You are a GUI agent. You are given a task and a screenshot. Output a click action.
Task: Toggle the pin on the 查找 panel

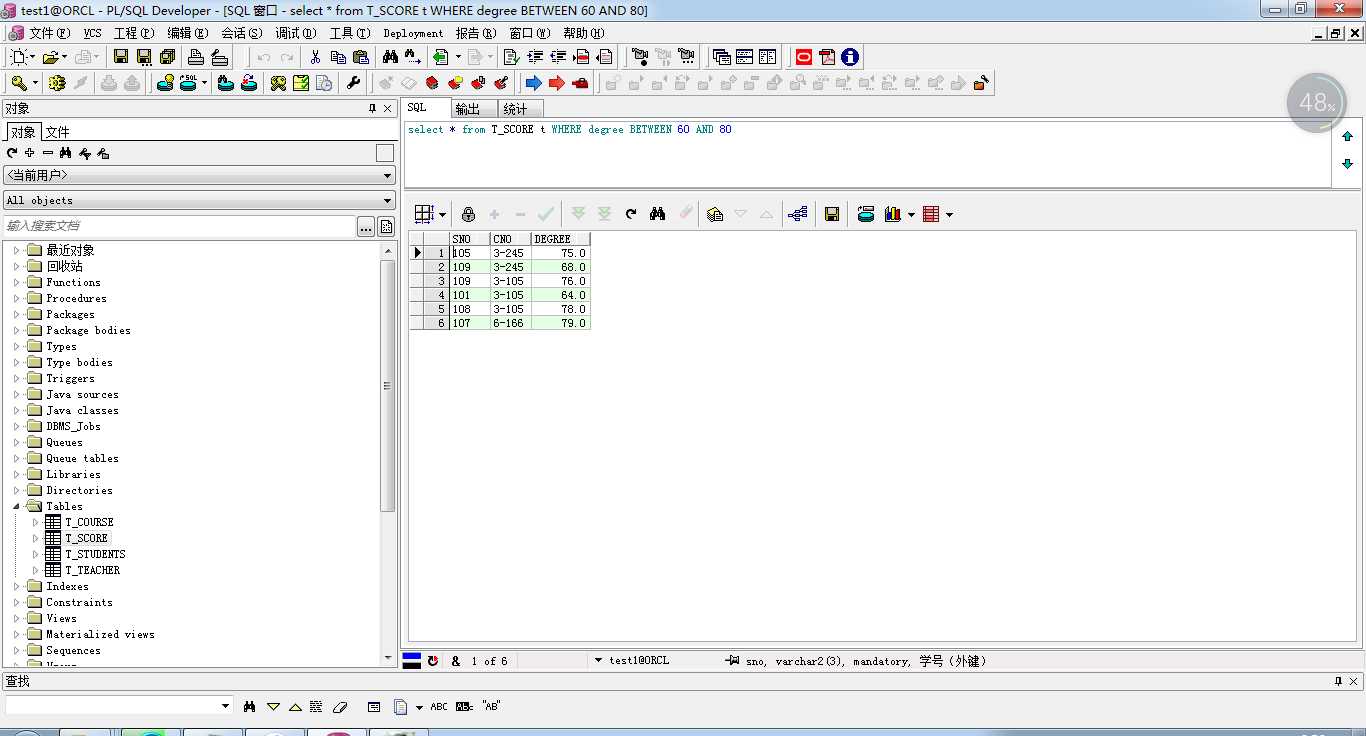pyautogui.click(x=1338, y=681)
